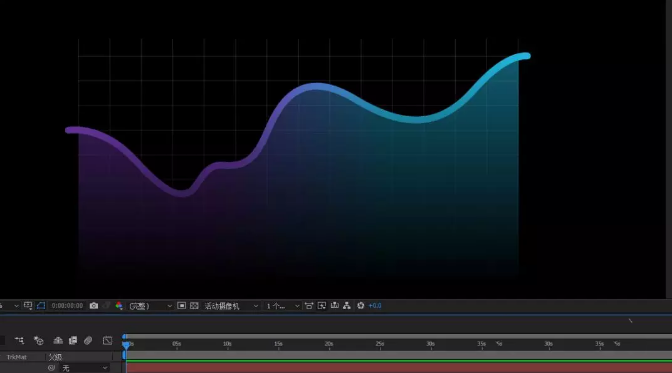Enable motion blur icon in timeline
This screenshot has width=672, height=373.
[x=88, y=340]
